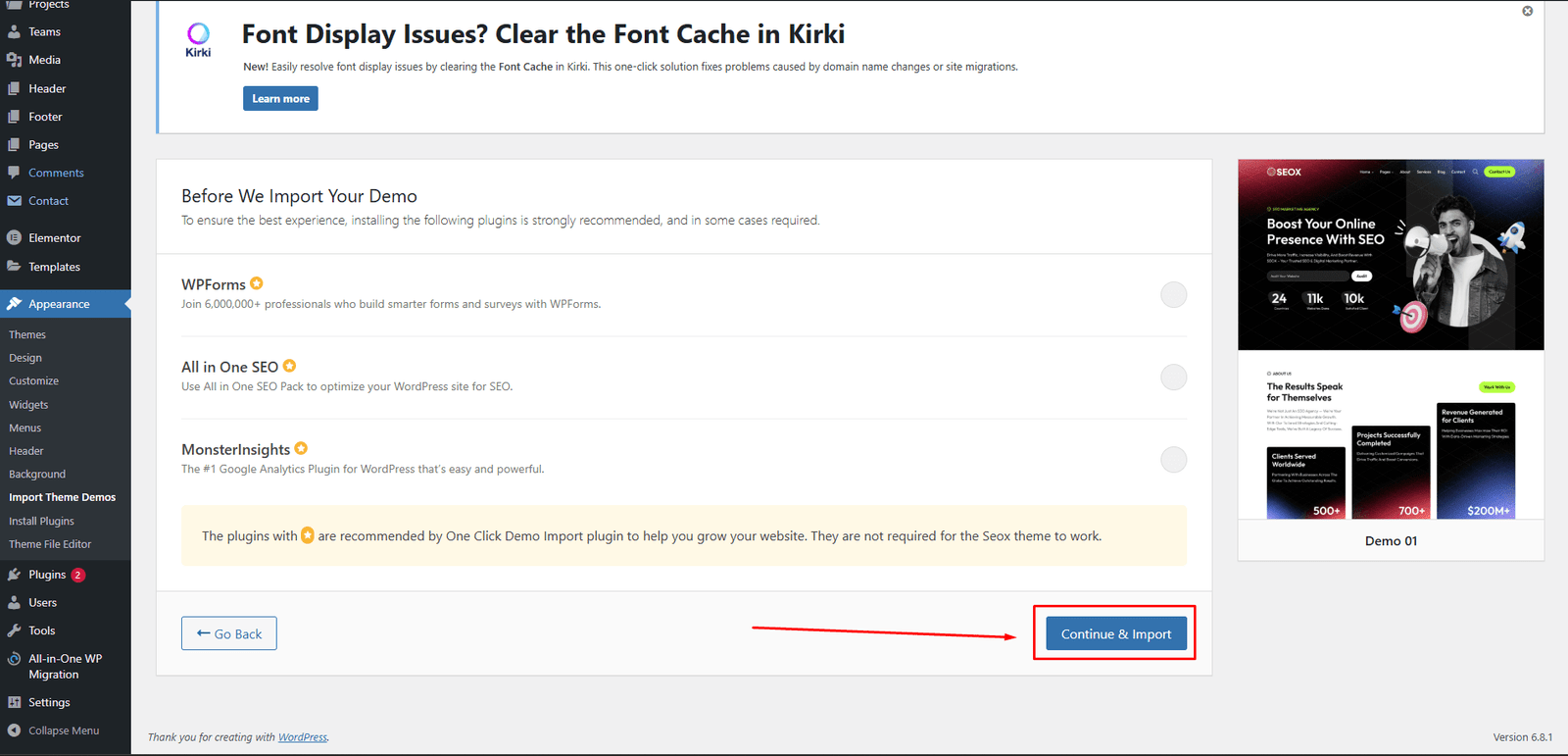Enable the All in One SEO plugin
The height and width of the screenshot is (756, 1568).
tap(1173, 377)
